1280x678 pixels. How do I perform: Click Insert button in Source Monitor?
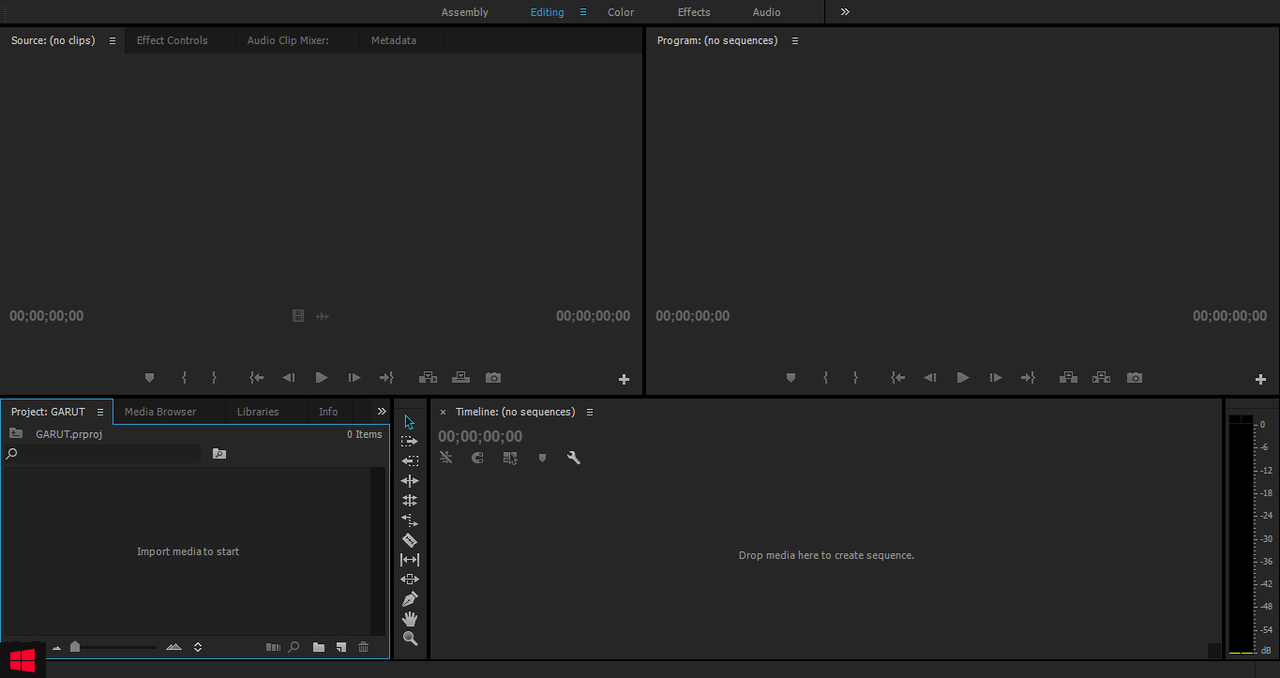[x=428, y=378]
